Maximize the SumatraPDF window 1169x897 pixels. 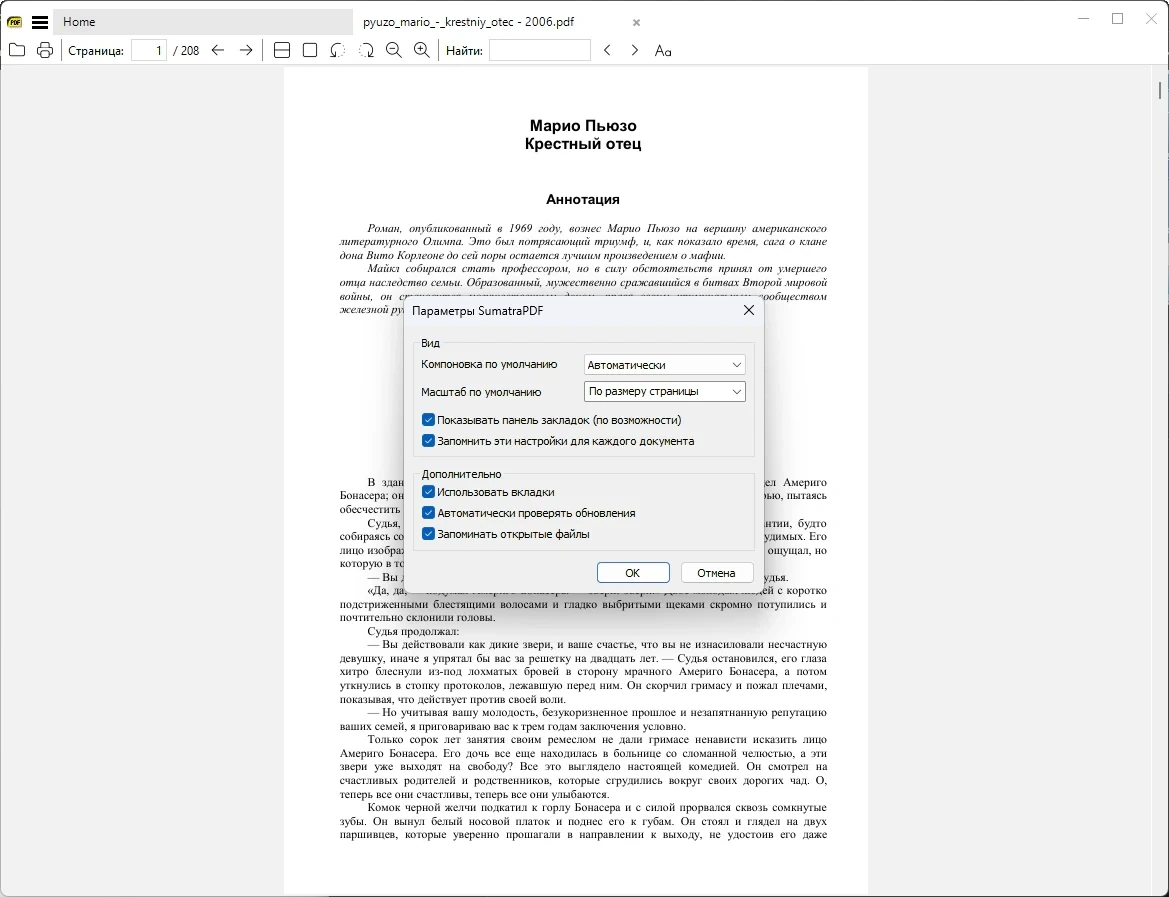pyautogui.click(x=1118, y=19)
